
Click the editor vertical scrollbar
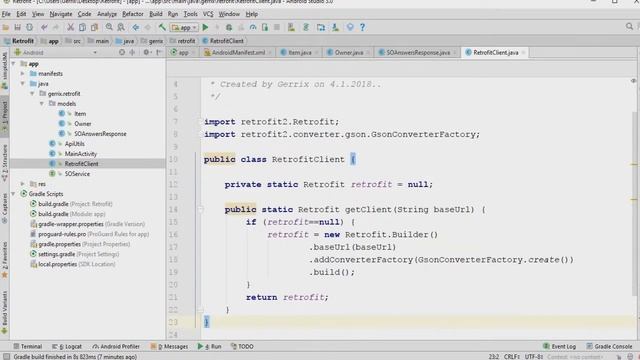634,204
